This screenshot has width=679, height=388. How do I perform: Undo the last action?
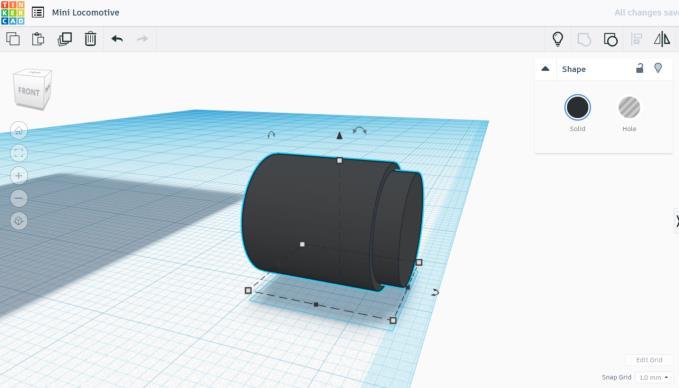pyautogui.click(x=117, y=39)
